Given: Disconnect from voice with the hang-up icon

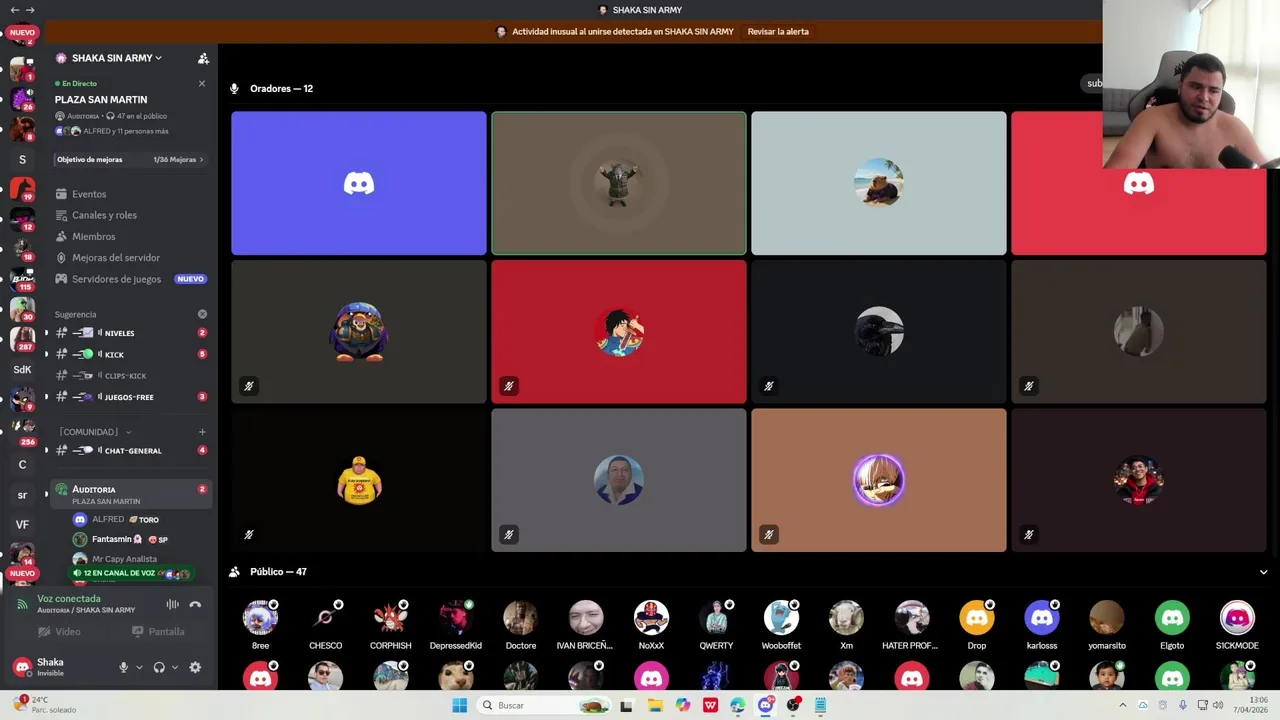Looking at the screenshot, I should point(195,604).
